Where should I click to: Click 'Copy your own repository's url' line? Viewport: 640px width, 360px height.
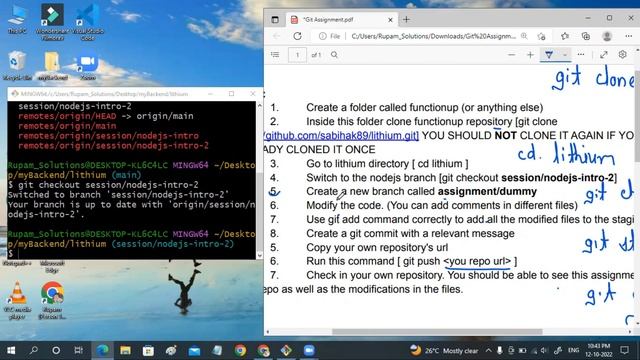tap(377, 247)
